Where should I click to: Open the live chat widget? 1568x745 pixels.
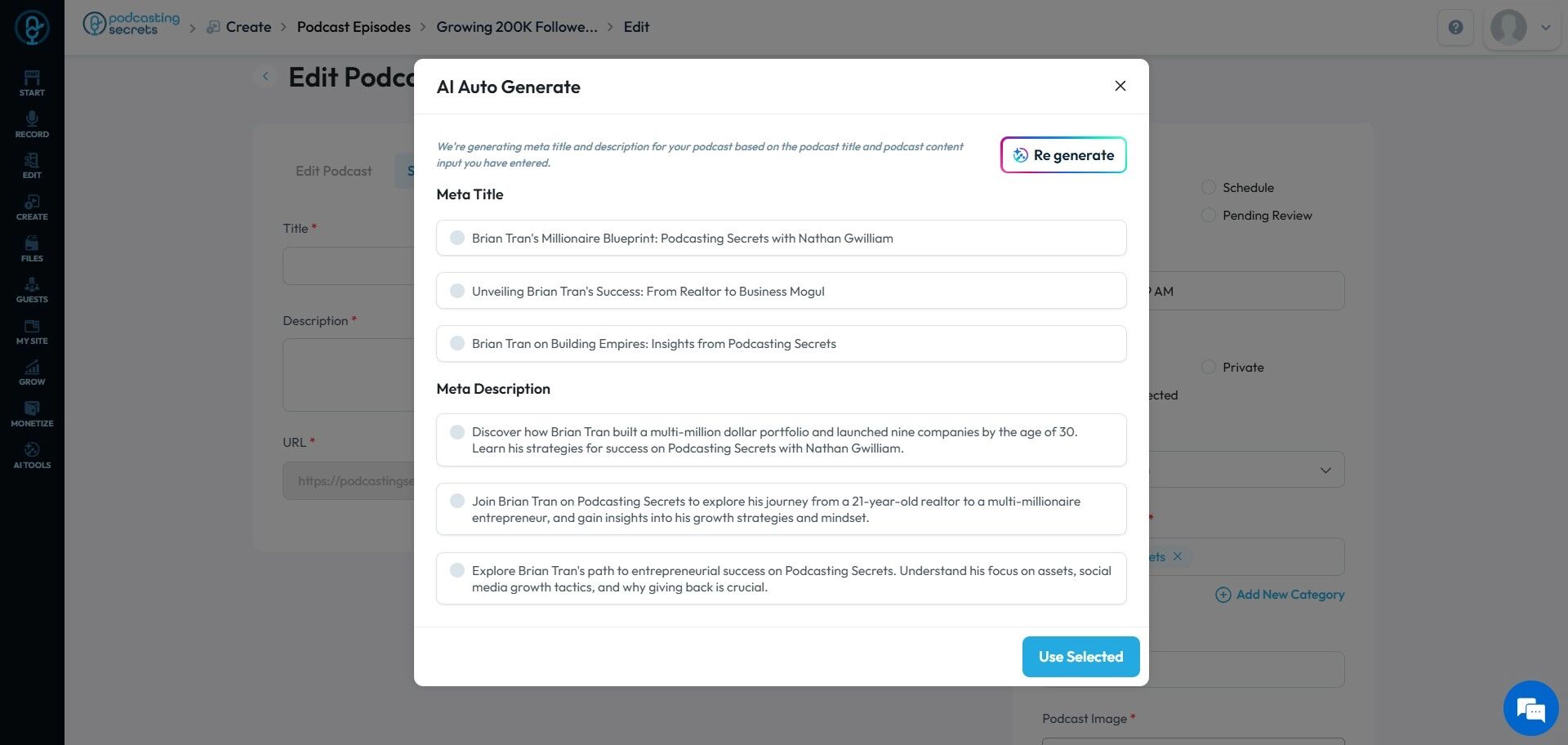1530,708
